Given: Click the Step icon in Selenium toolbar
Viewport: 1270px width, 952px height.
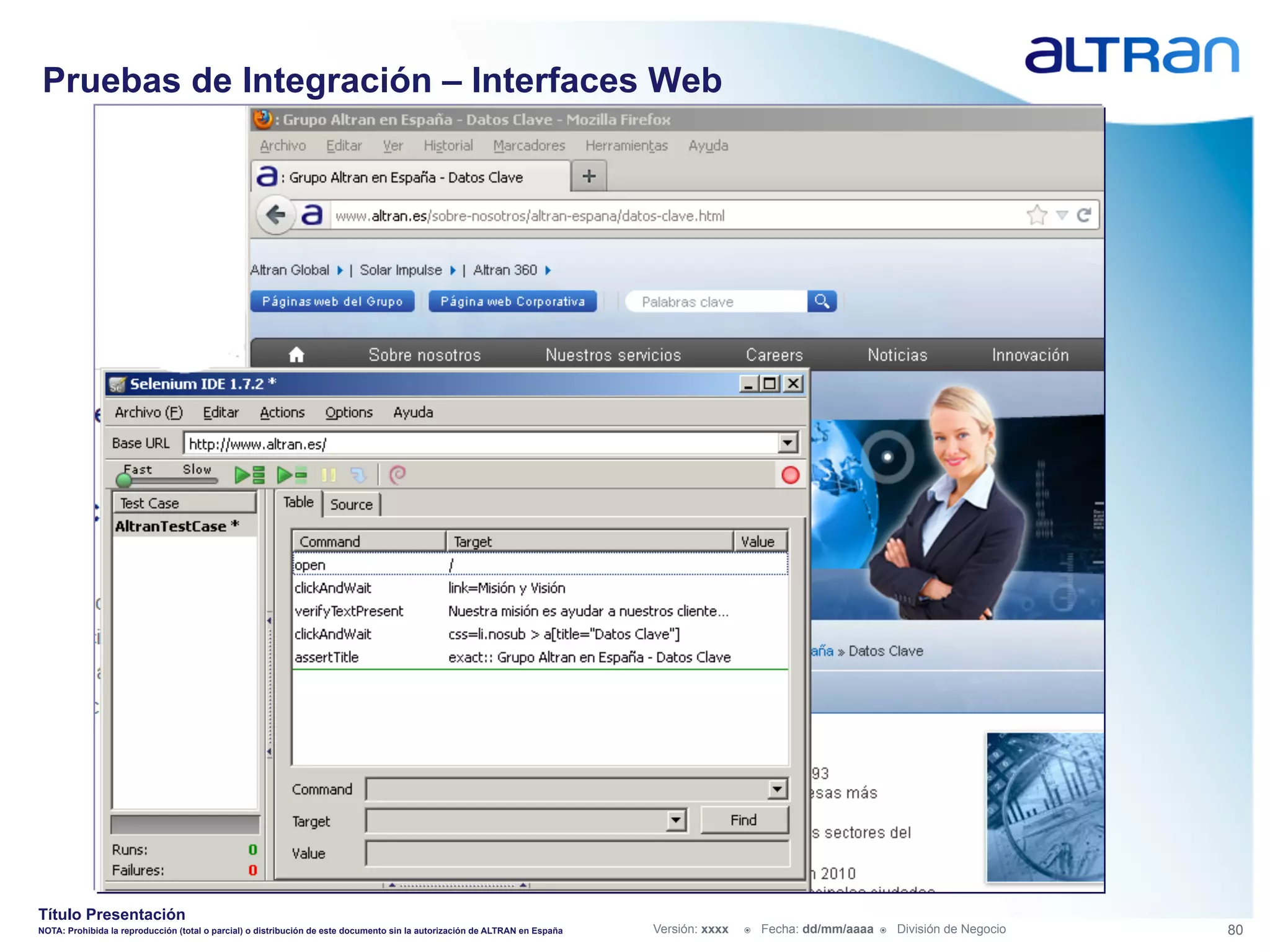Looking at the screenshot, I should tap(358, 475).
